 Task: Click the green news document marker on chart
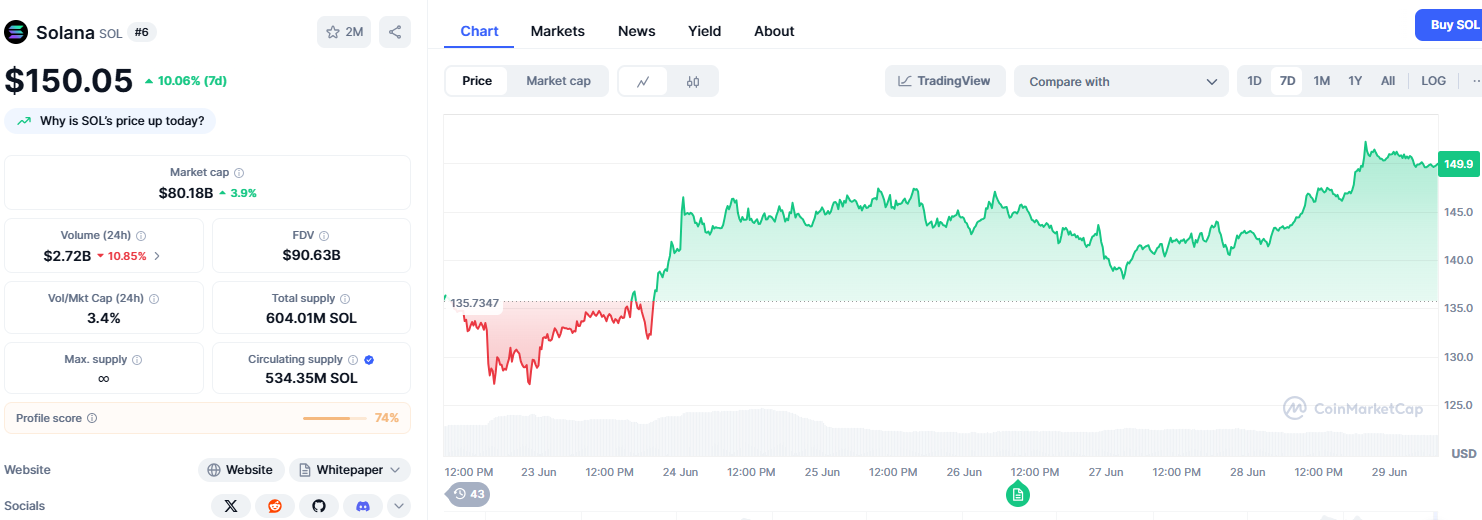(x=1018, y=494)
